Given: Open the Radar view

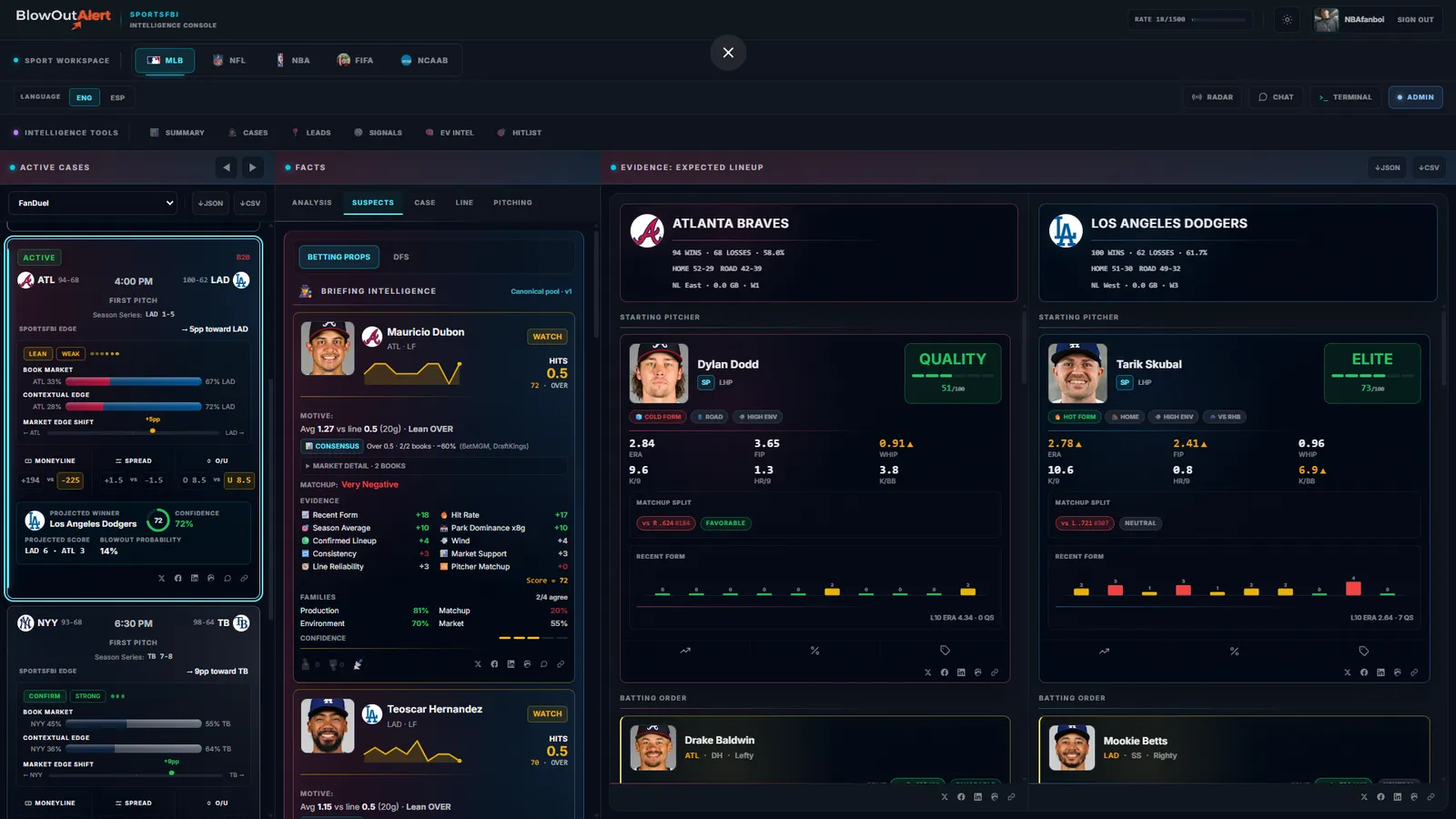Looking at the screenshot, I should pos(1212,97).
